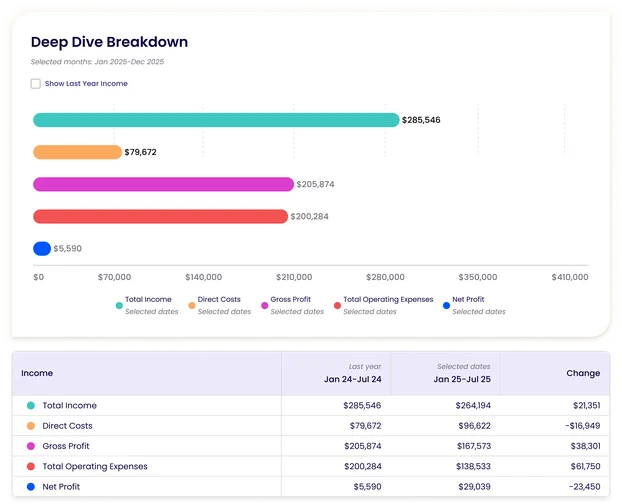
Task: Click the $410,000 axis label
Action: coord(570,277)
